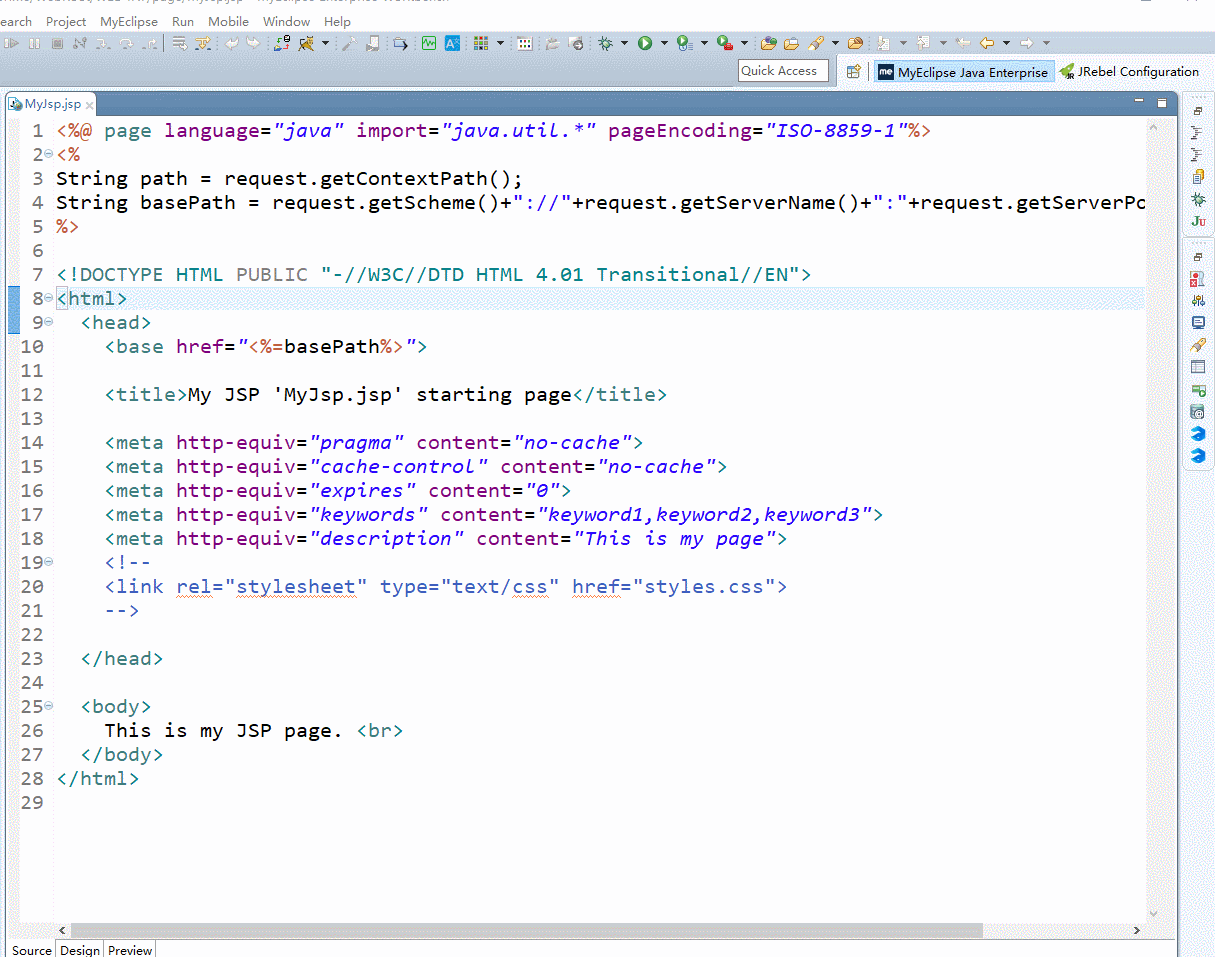Image resolution: width=1215 pixels, height=957 pixels.
Task: Click the Last Edit Location arrow icon
Action: pos(963,43)
